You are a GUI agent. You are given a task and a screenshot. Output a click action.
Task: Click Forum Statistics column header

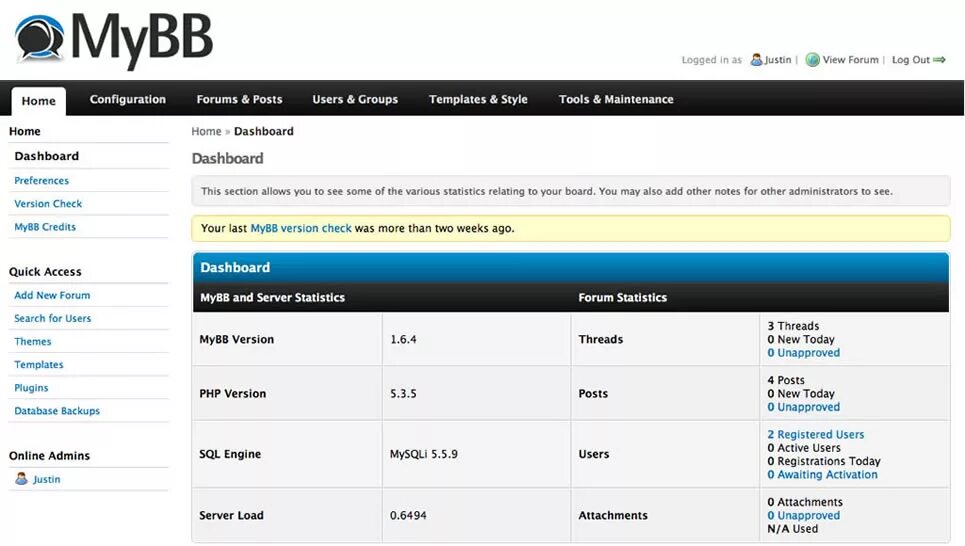pyautogui.click(x=622, y=297)
